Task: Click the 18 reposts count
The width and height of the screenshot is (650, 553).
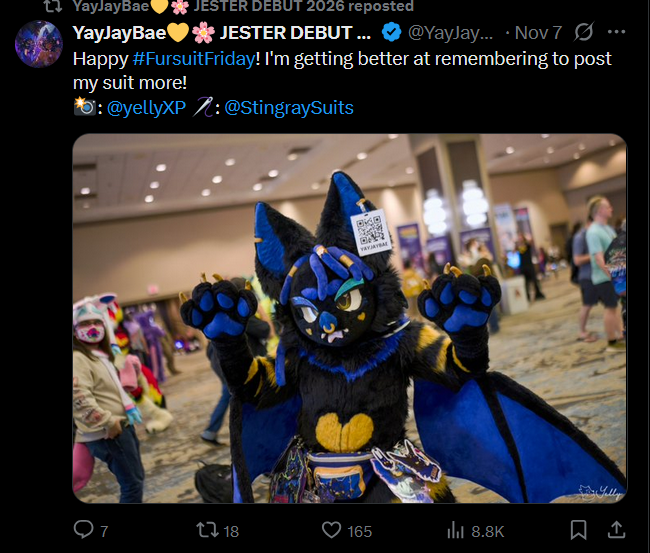Action: 231,531
